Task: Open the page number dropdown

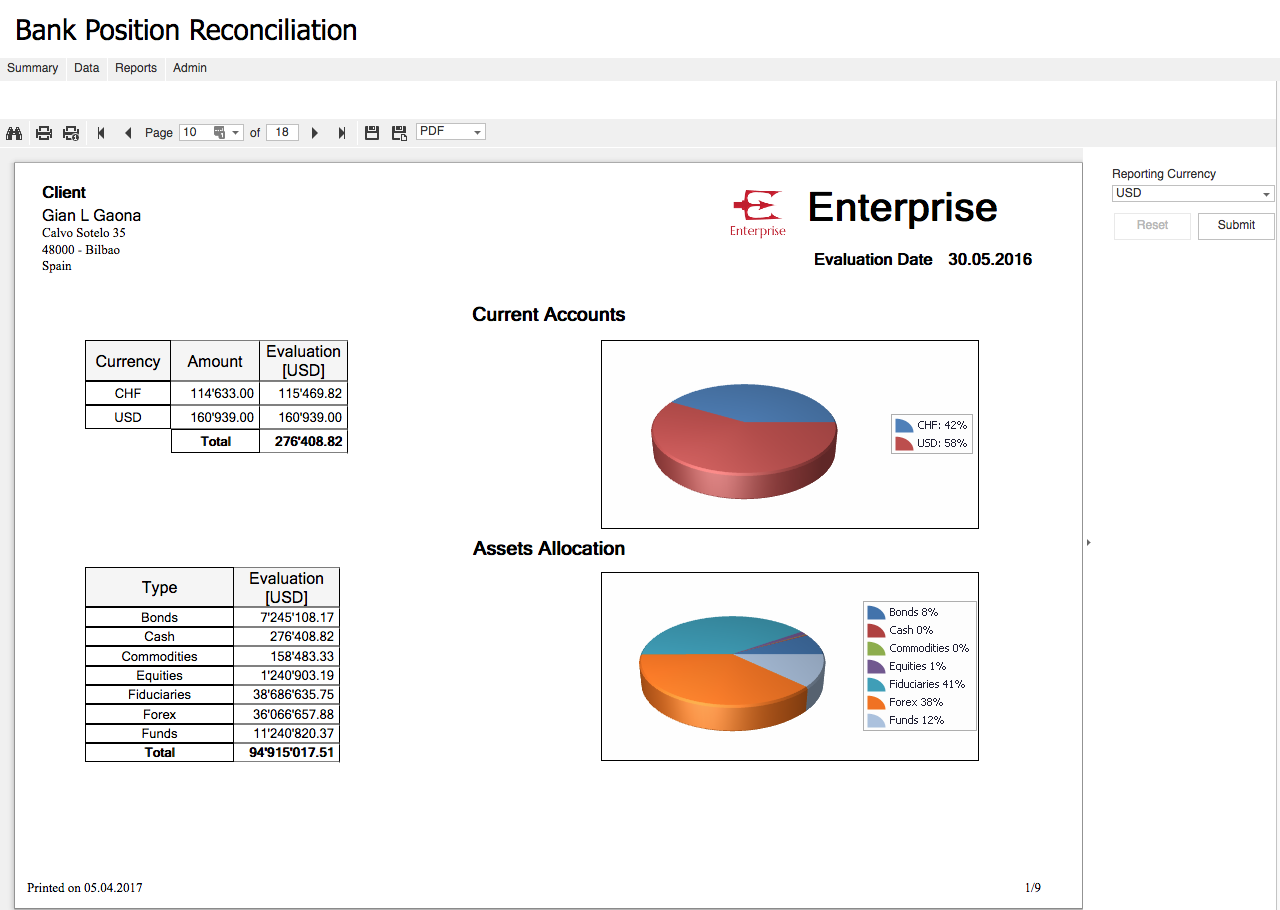Action: coord(236,133)
